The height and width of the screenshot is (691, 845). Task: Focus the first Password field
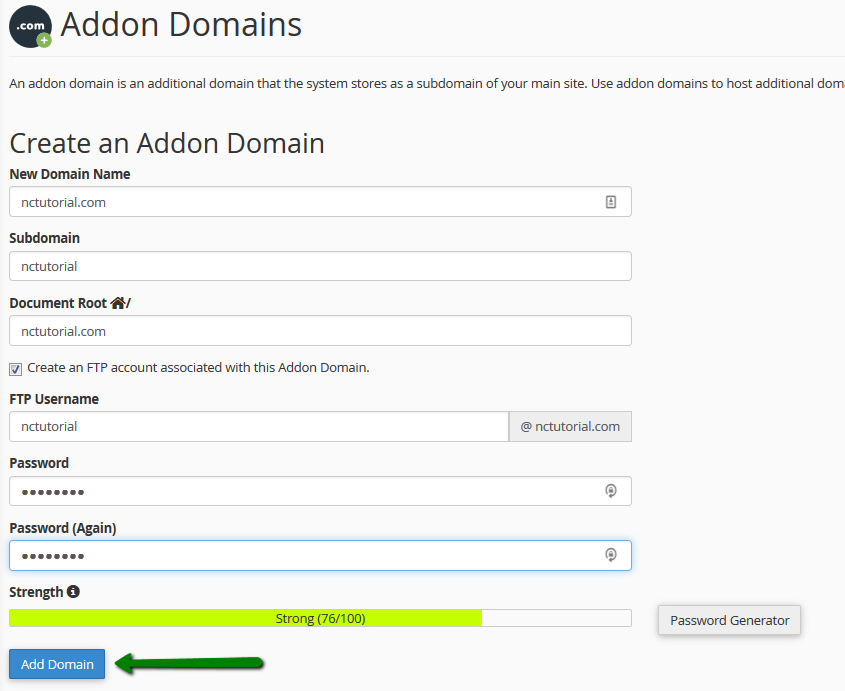[x=300, y=491]
